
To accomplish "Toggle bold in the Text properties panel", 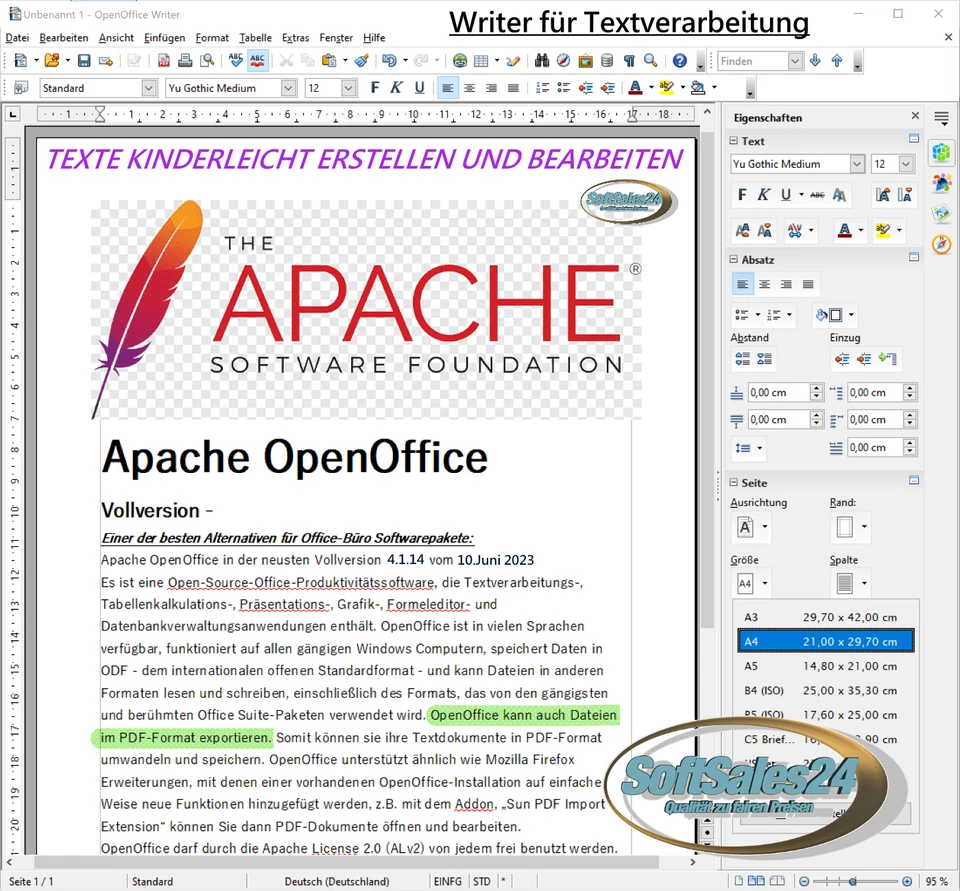I will (x=743, y=194).
